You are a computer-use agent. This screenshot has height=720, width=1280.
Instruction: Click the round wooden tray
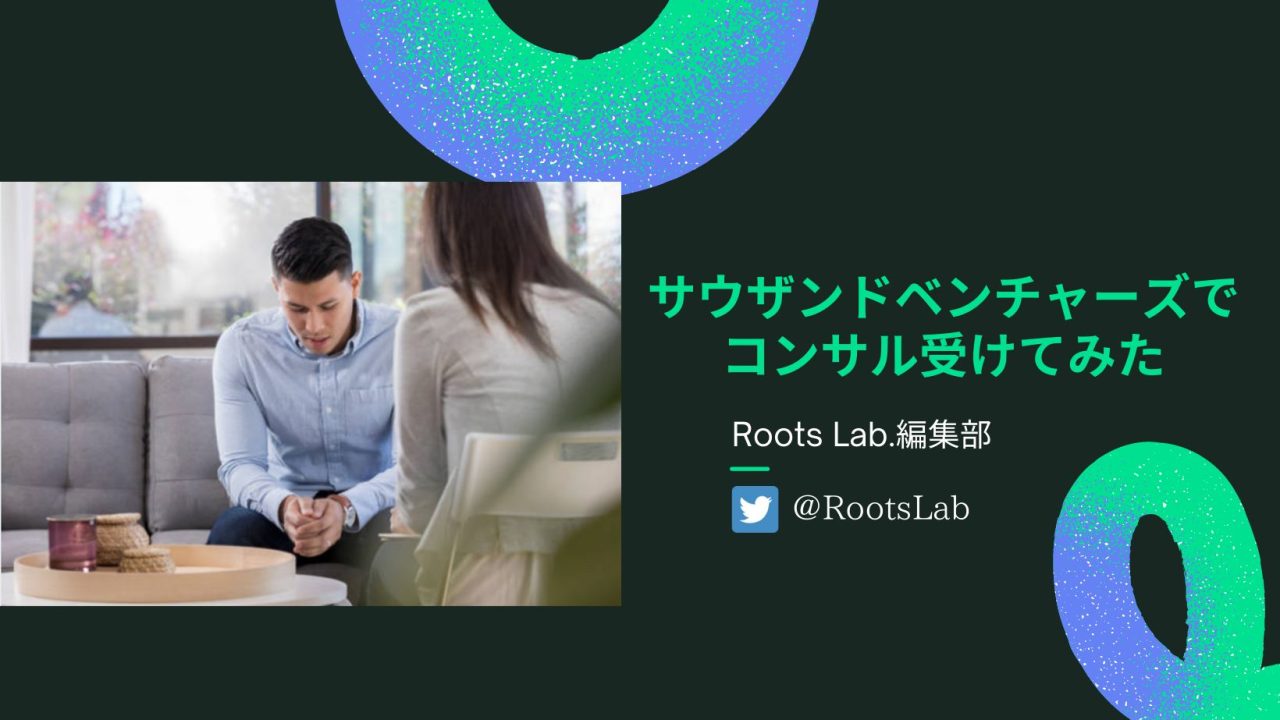coord(155,576)
